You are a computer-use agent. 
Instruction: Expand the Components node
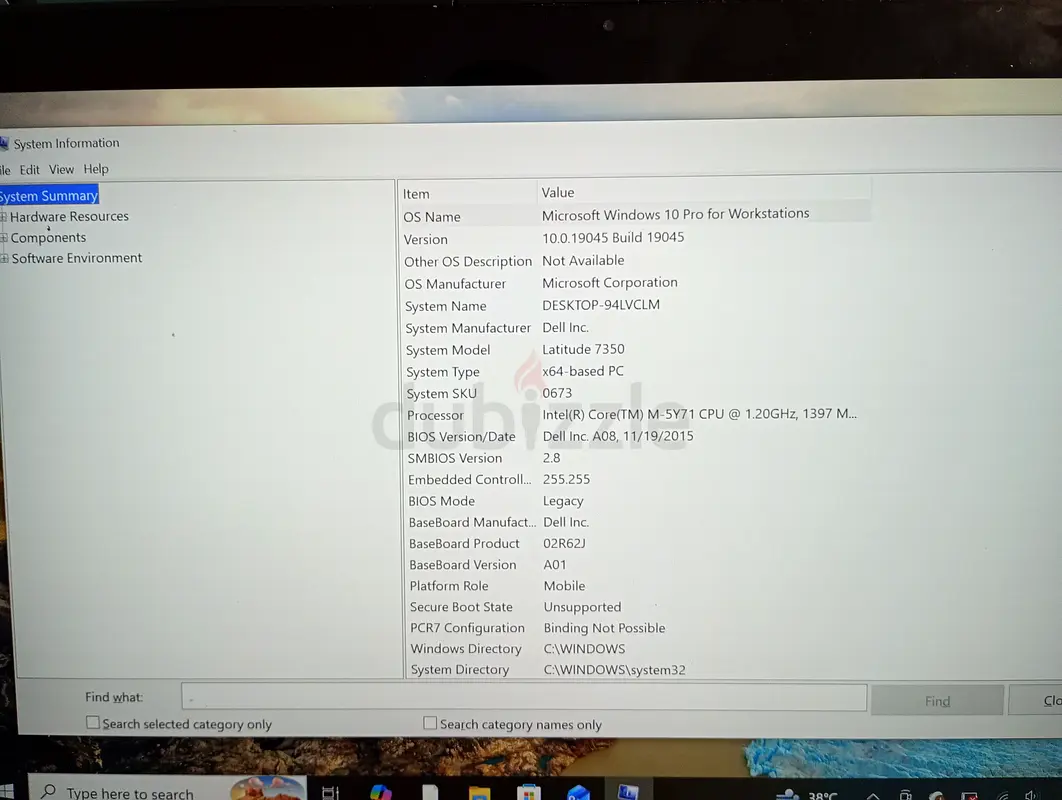pyautogui.click(x=4, y=238)
